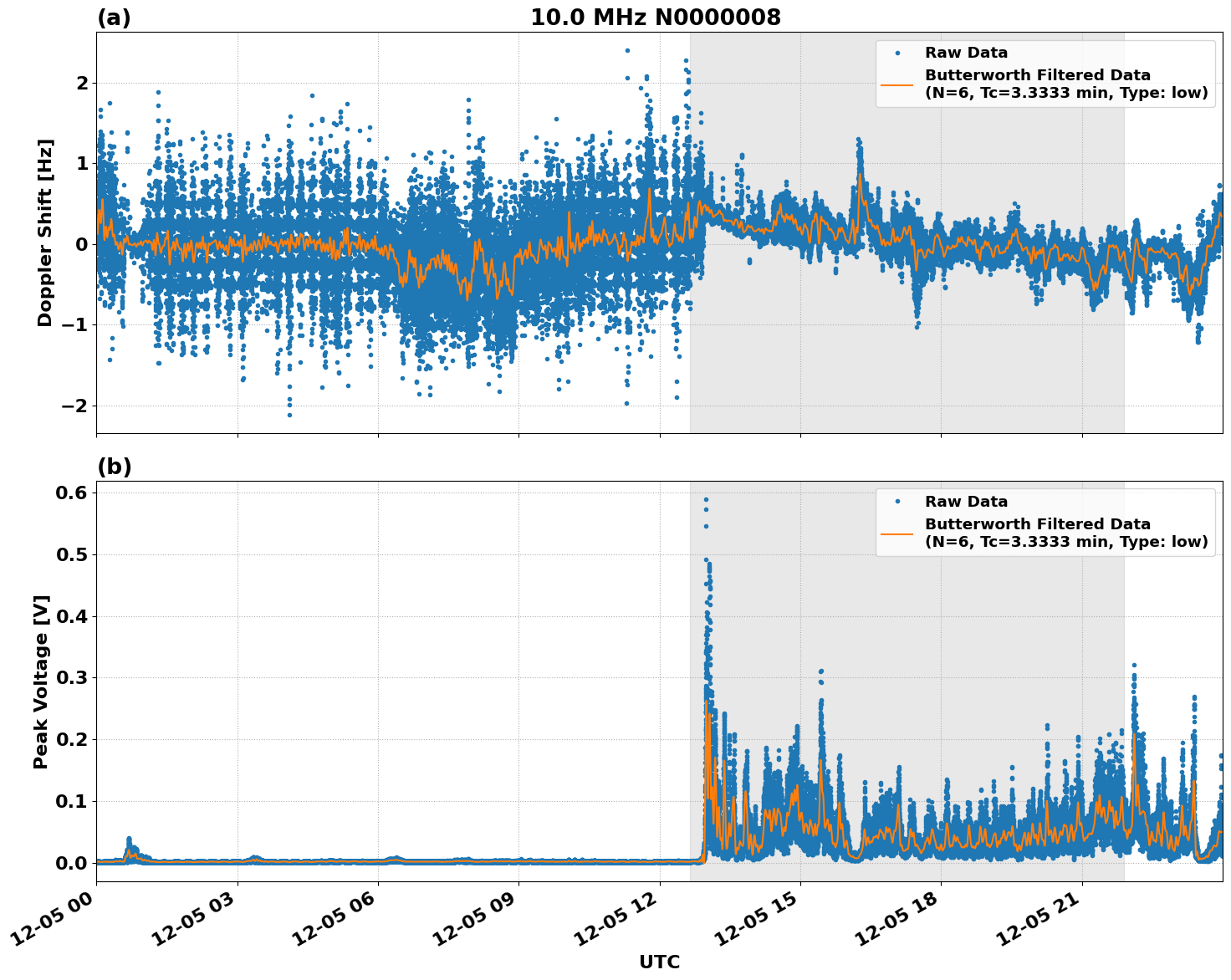Image resolution: width=1231 pixels, height=980 pixels.
Task: Click the Peak Voltage [V] axis label
Action: pyautogui.click(x=38, y=677)
